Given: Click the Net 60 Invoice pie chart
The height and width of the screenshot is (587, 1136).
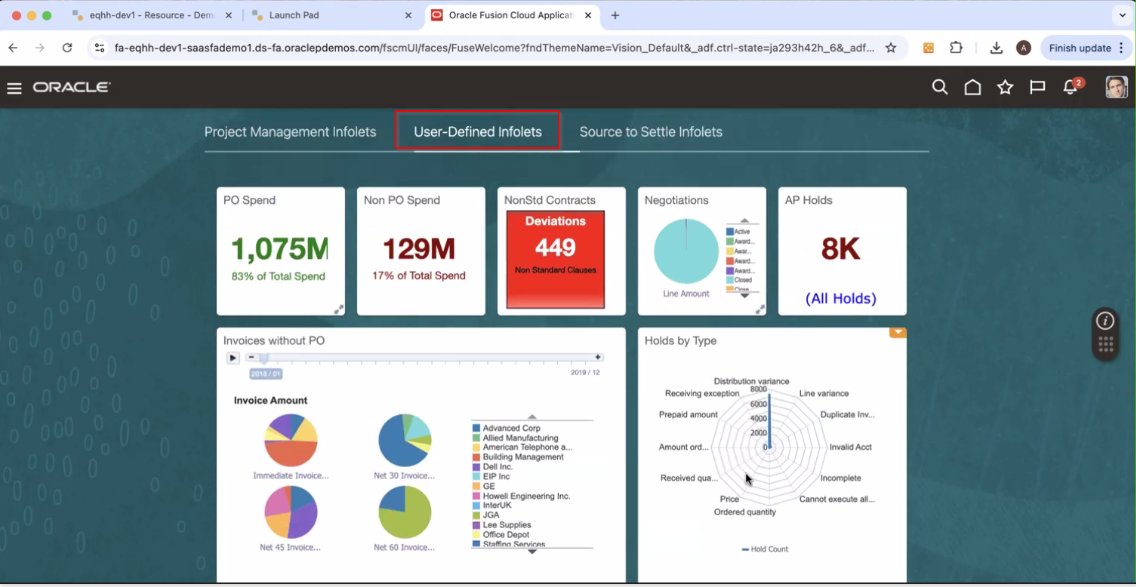Looking at the screenshot, I should pos(405,512).
